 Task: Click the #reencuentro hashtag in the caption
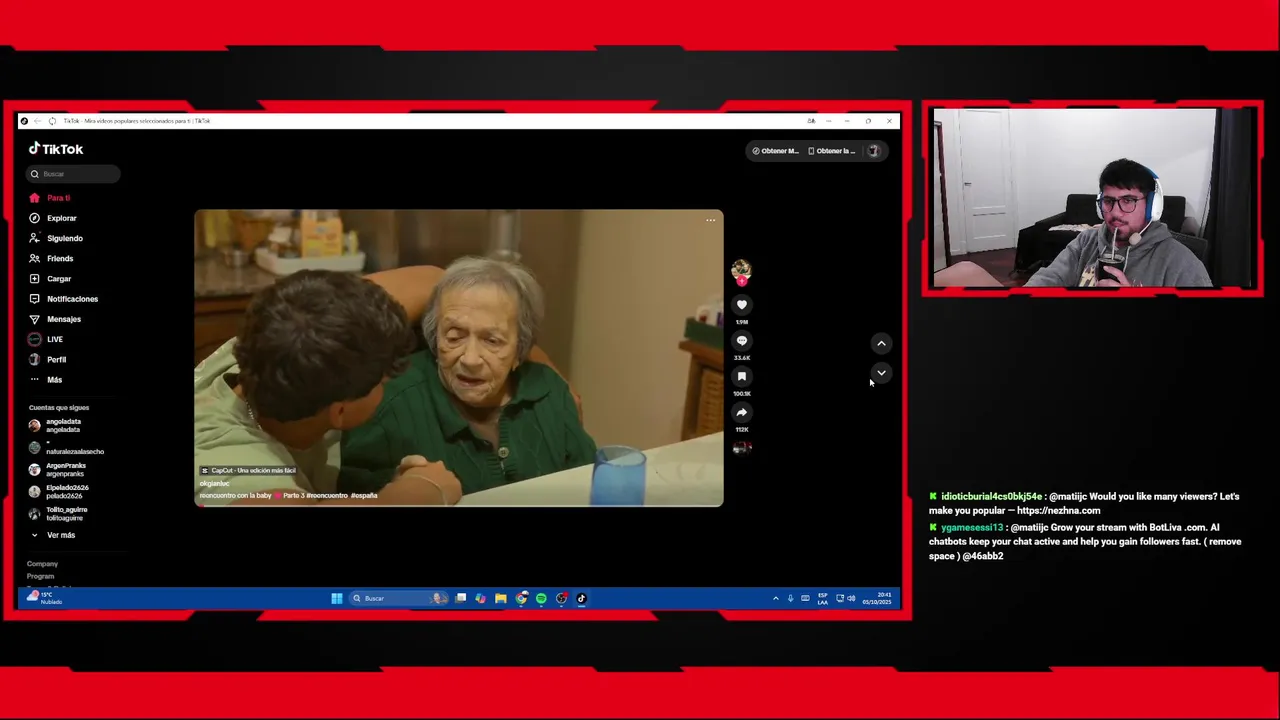326,495
